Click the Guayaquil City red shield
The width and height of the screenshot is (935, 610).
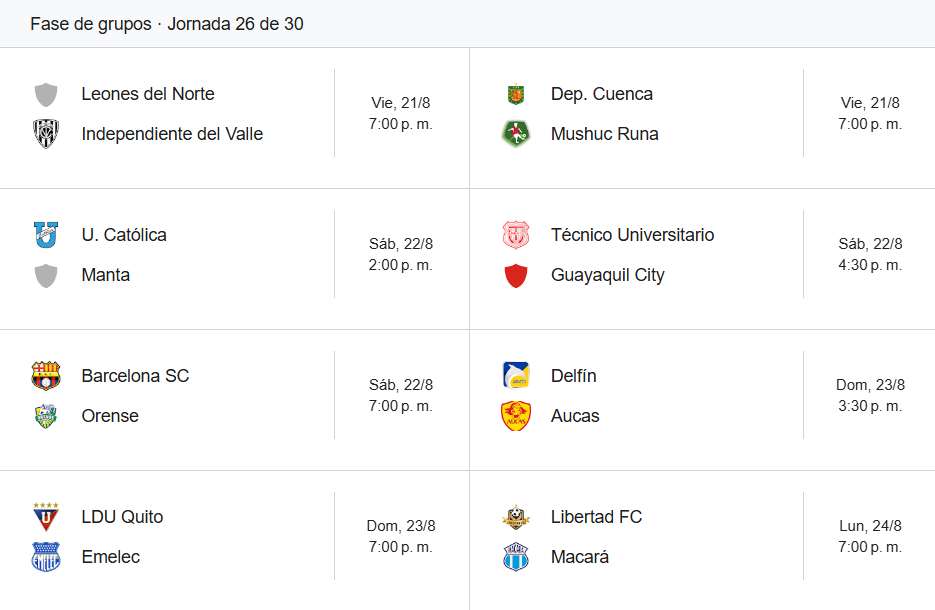pos(516,275)
